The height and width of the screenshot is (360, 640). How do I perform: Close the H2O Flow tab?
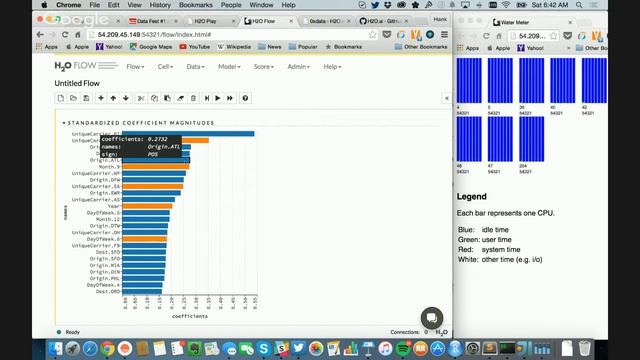291,21
